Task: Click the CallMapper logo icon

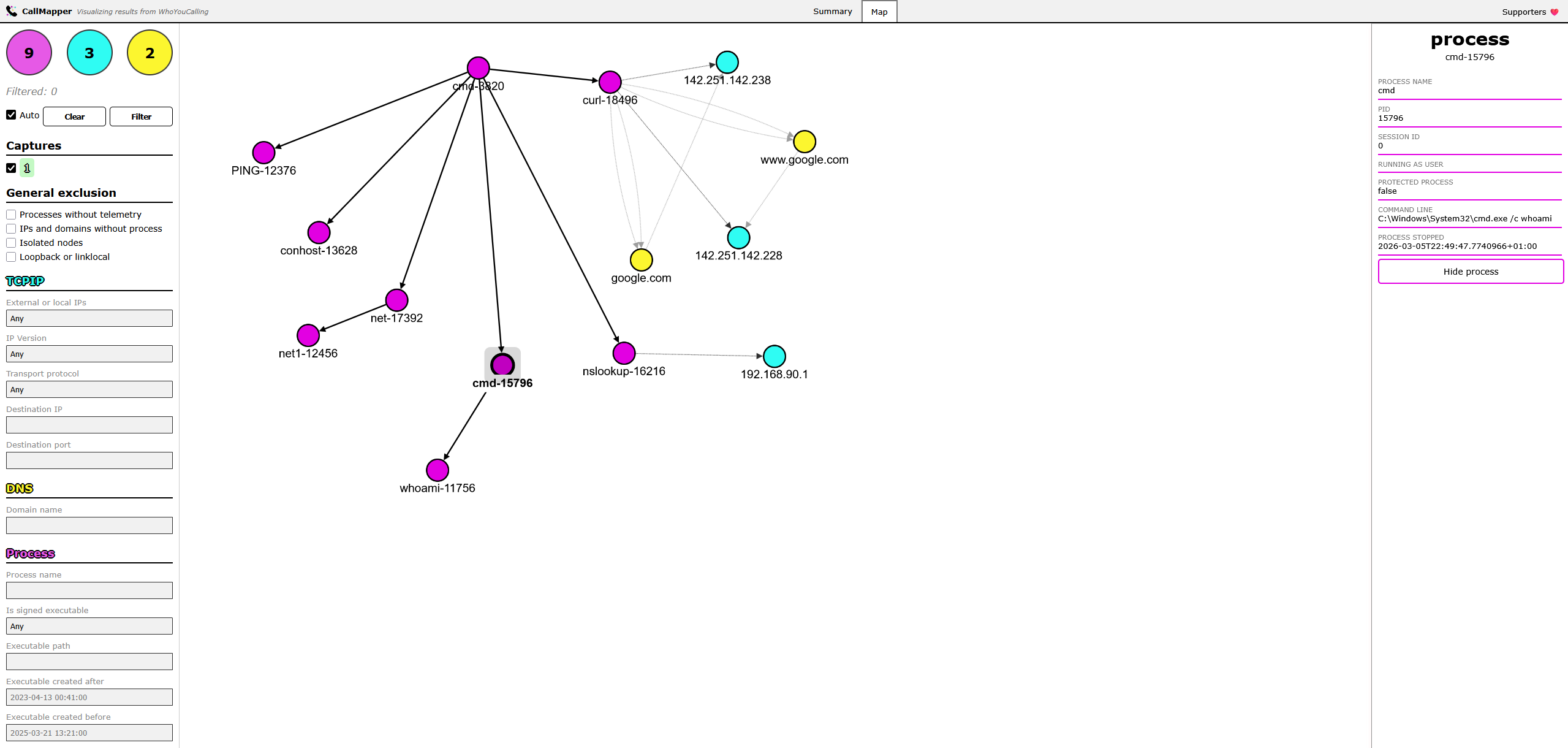Action: click(11, 10)
